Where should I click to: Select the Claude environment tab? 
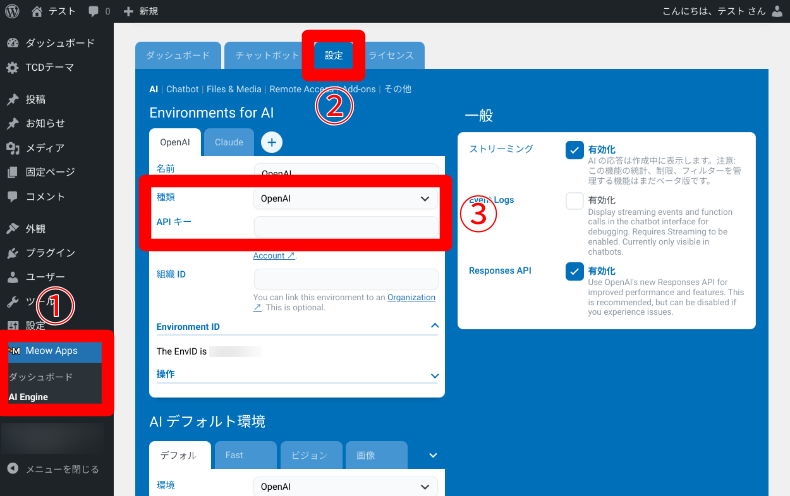click(229, 142)
